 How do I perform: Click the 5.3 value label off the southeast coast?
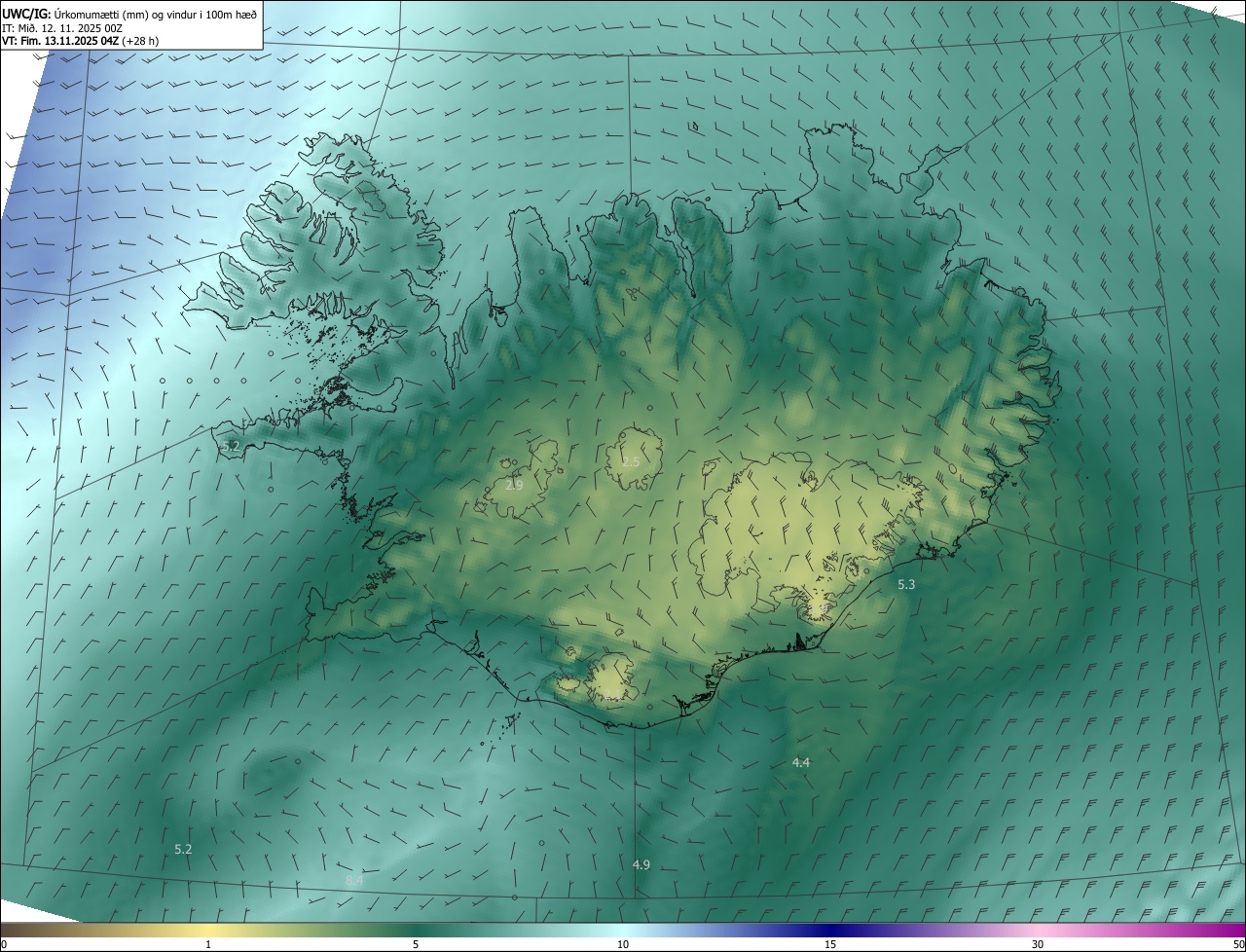906,584
